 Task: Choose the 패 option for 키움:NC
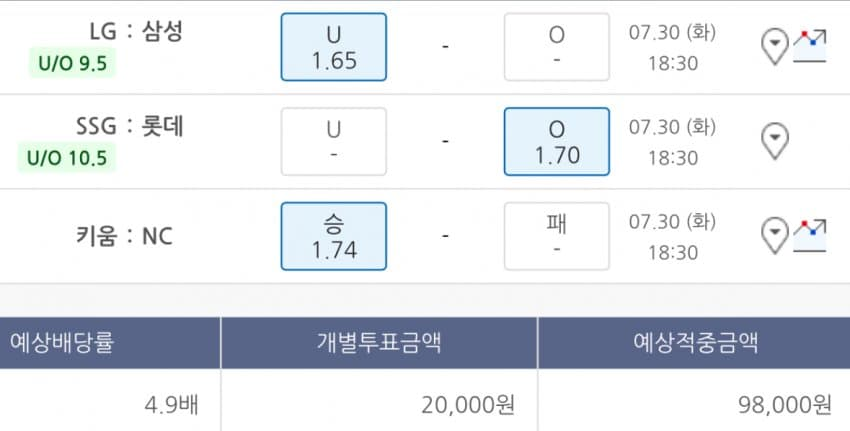[556, 235]
